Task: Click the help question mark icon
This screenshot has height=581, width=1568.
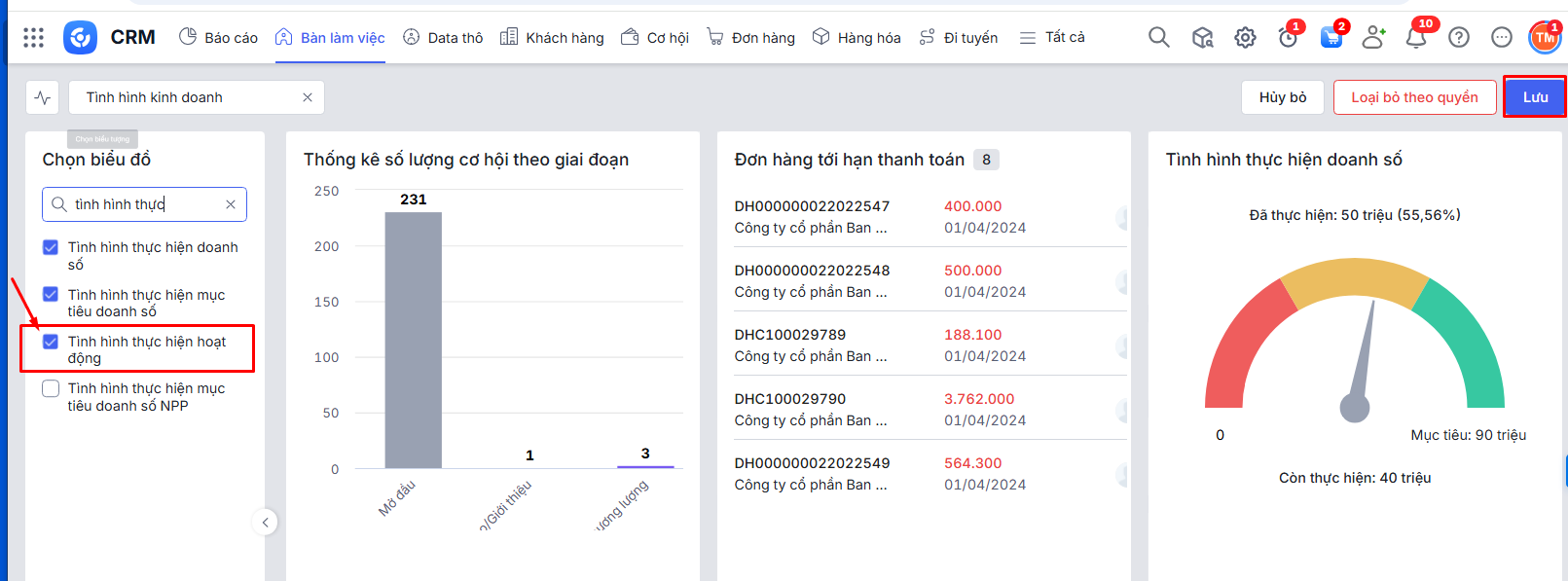Action: [1459, 38]
